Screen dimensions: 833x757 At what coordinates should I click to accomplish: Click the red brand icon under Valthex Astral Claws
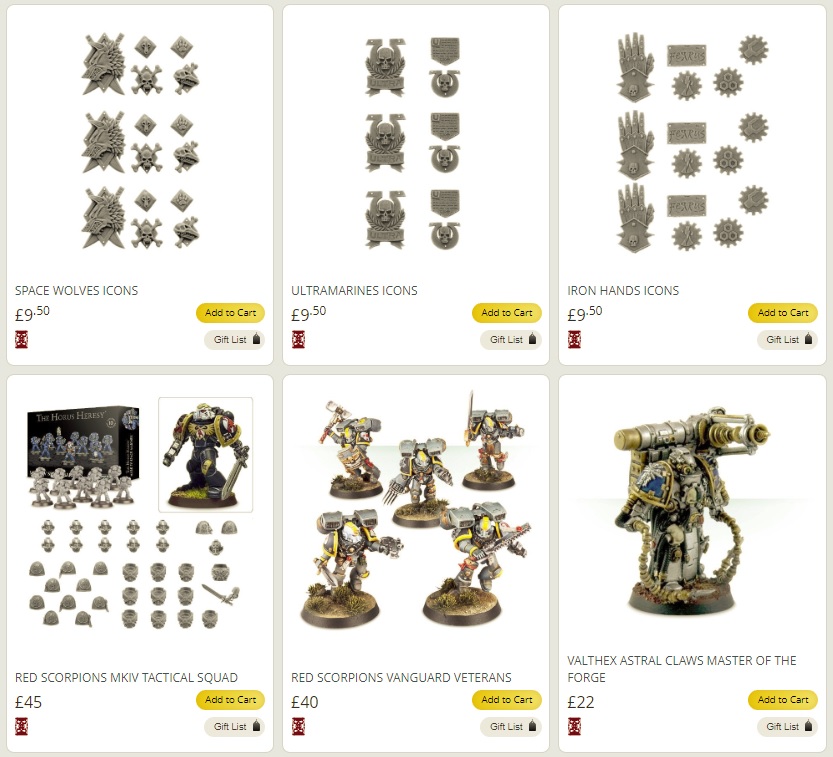(x=574, y=726)
